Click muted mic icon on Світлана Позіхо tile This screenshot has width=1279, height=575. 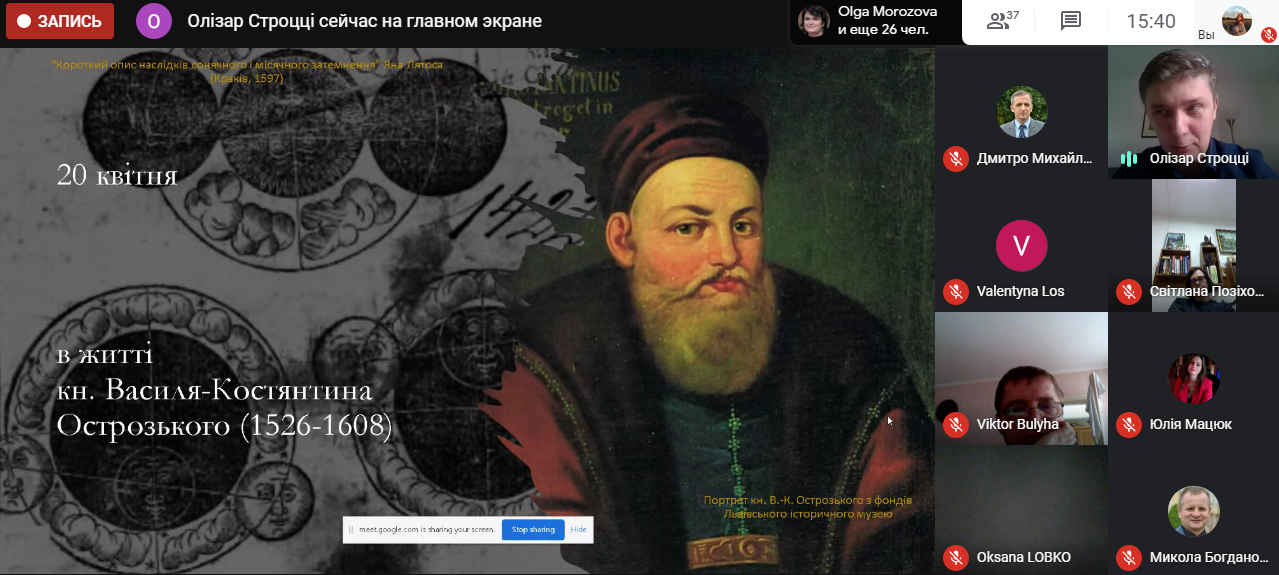point(1129,291)
